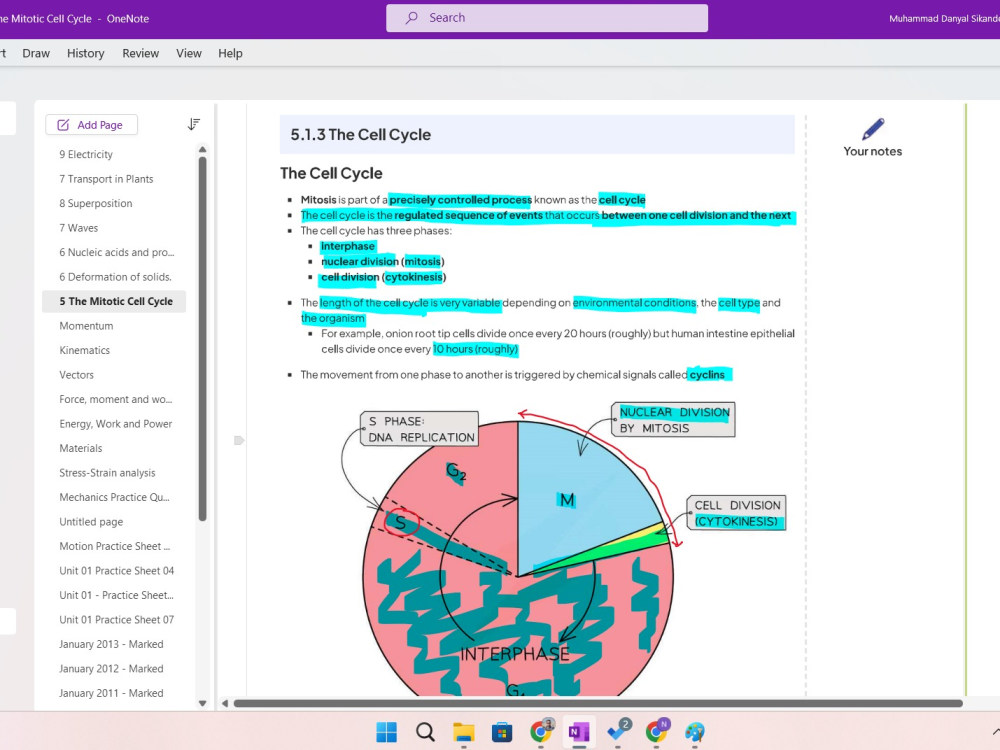Viewport: 1000px width, 750px height.
Task: Open the Motion Practice Sheet page
Action: [x=114, y=547]
